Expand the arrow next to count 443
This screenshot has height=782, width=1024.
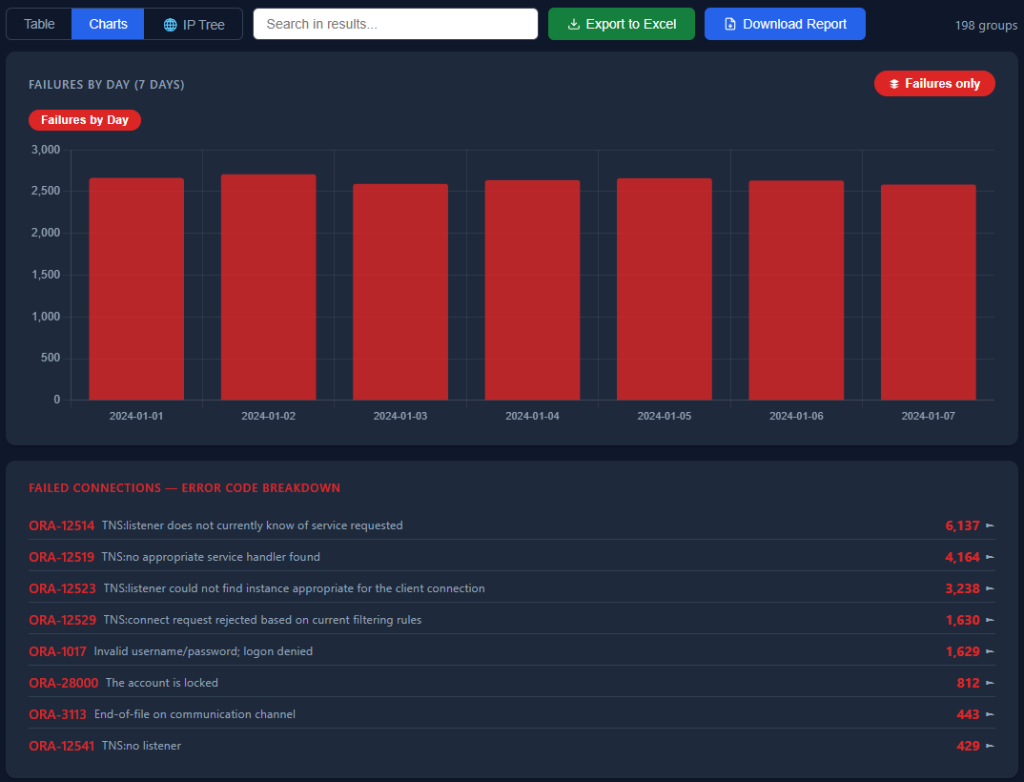tap(990, 713)
